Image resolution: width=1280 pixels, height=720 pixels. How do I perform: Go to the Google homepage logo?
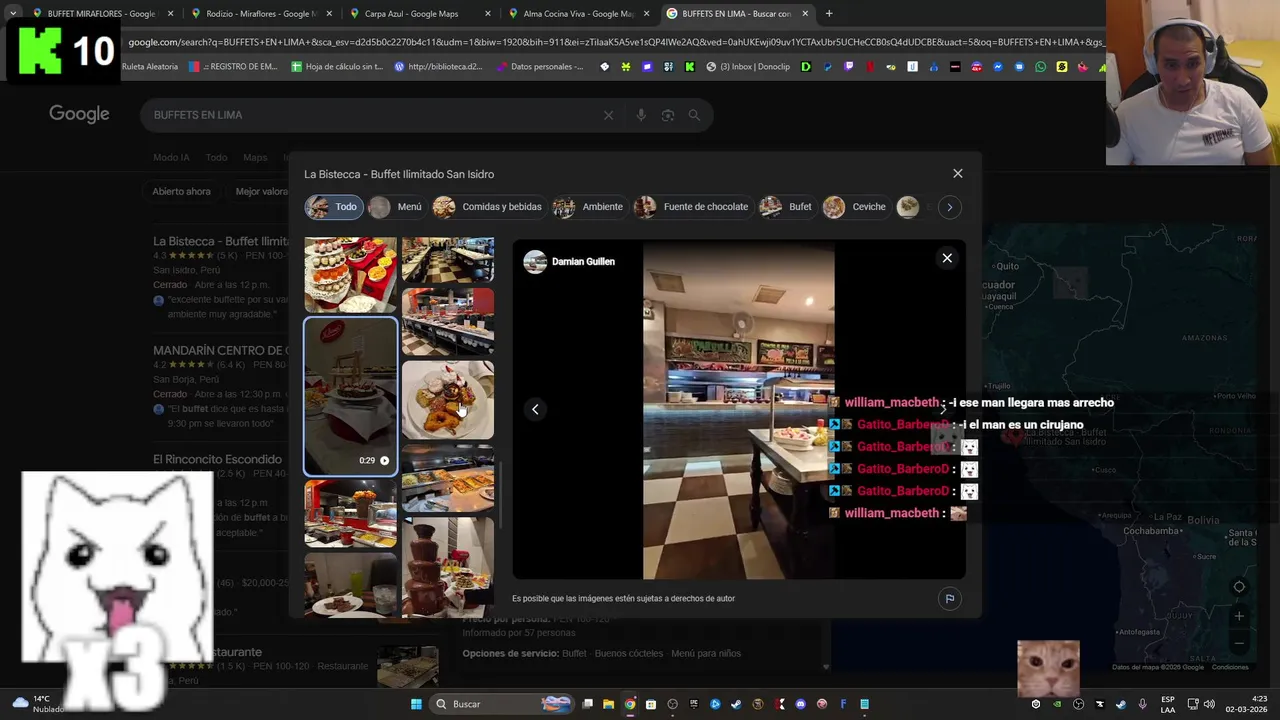coord(79,114)
